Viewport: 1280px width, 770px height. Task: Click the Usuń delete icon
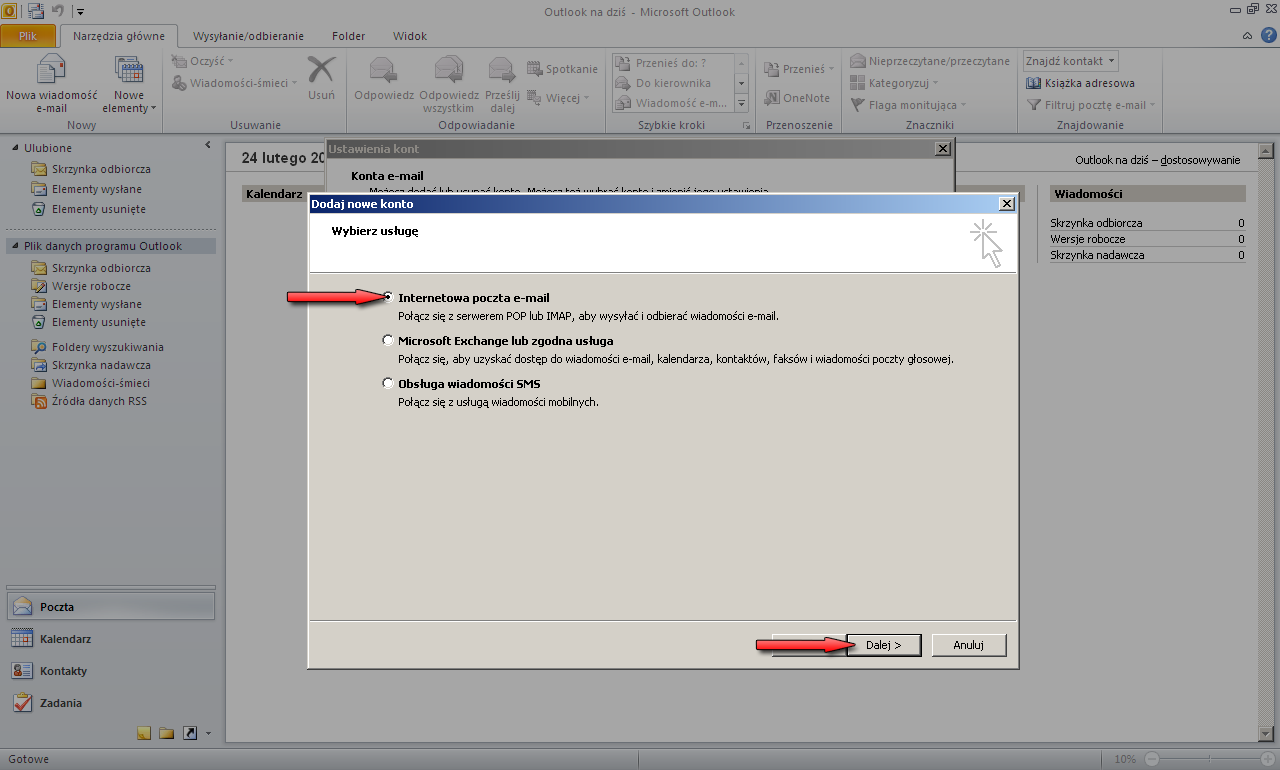pos(321,78)
